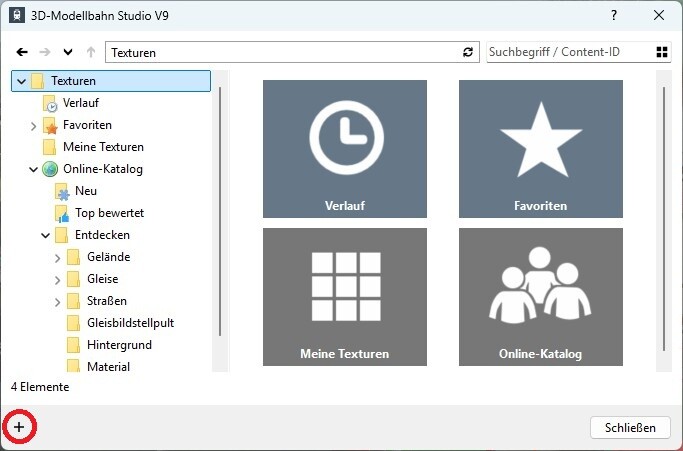The width and height of the screenshot is (683, 451).
Task: Click the Top bewertet thumbs-up icon
Action: [62, 214]
